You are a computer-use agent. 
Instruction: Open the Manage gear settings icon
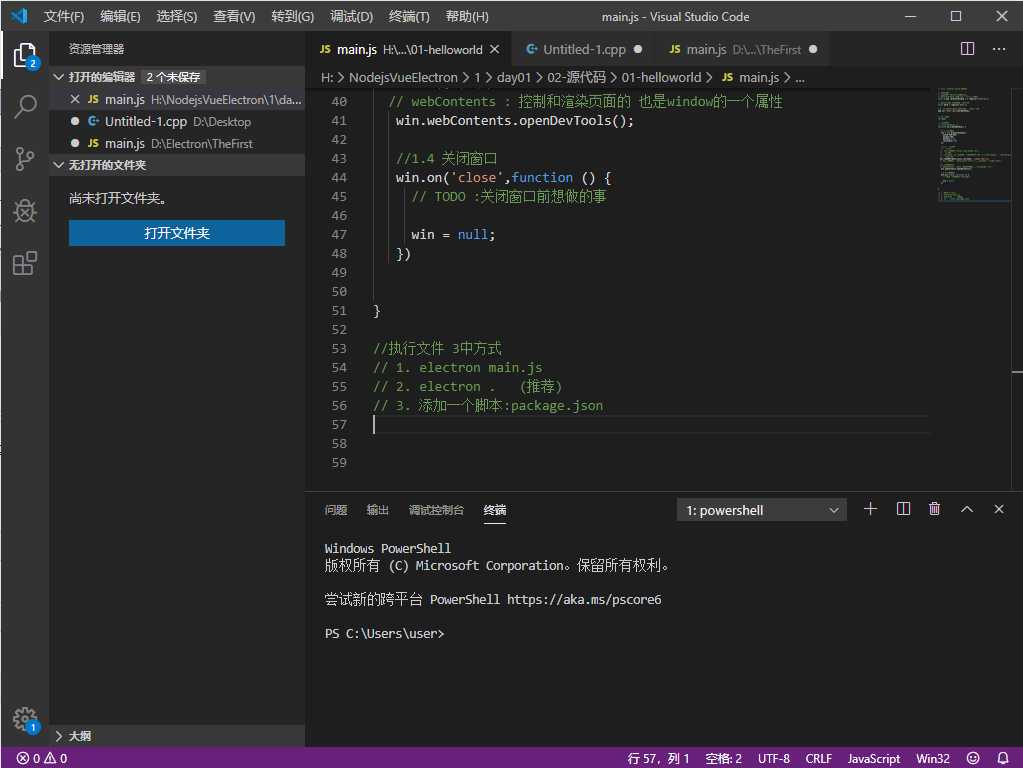click(x=25, y=720)
